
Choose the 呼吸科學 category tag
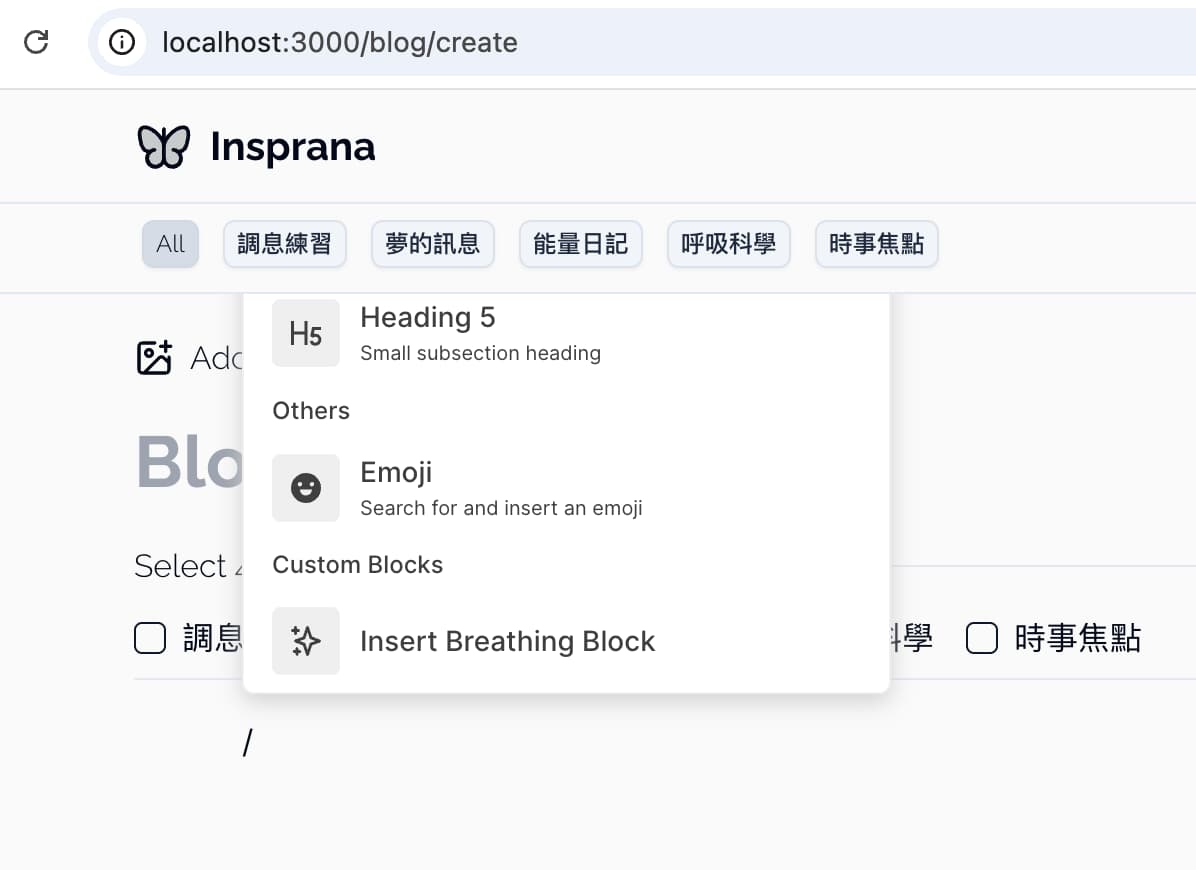click(728, 244)
